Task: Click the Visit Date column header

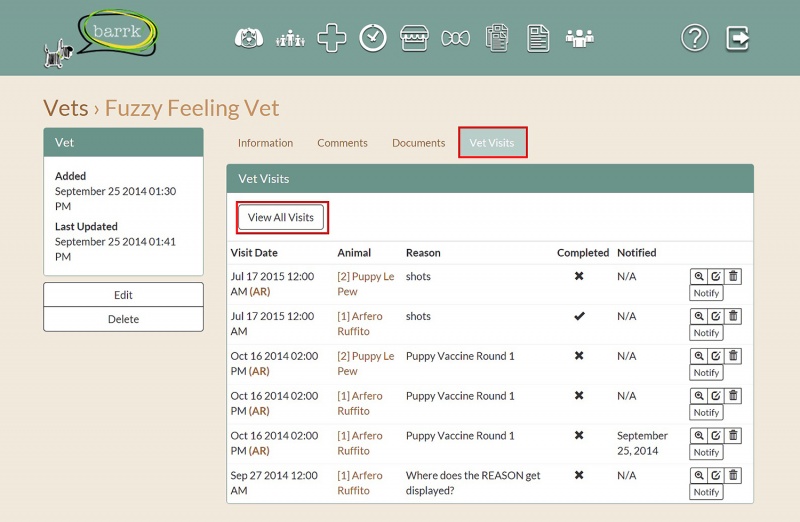Action: tap(254, 253)
